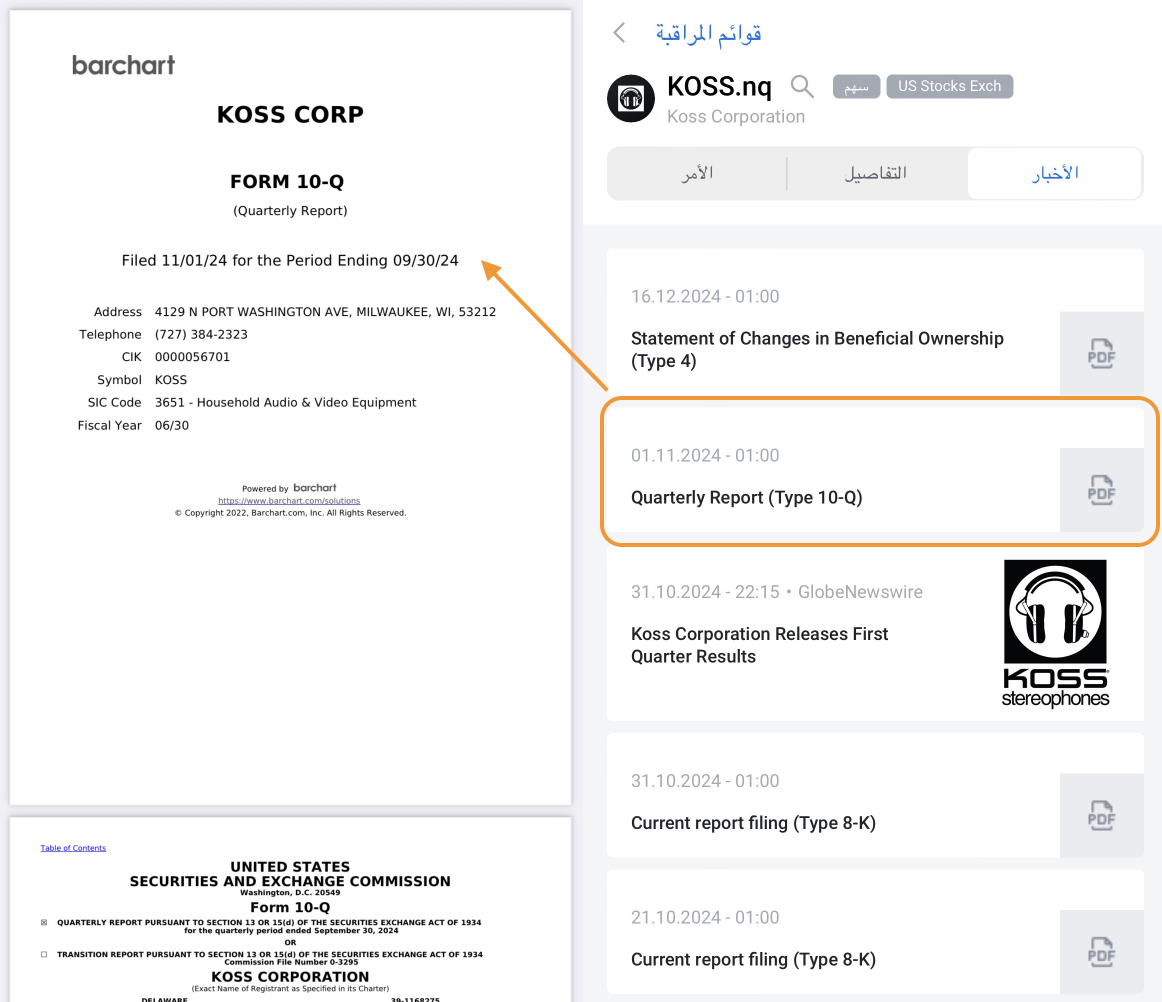The width and height of the screenshot is (1162, 1002).
Task: Open PDF icon for 21.10.2024 Current report filing
Action: click(1101, 952)
